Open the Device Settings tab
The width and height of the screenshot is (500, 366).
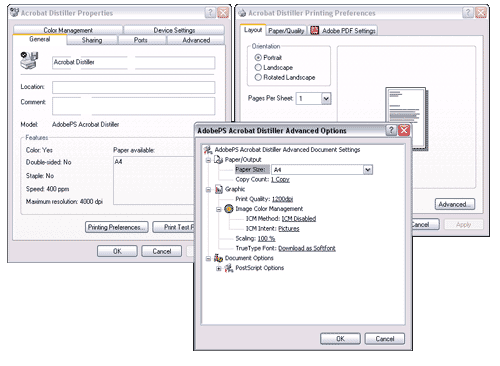(174, 30)
